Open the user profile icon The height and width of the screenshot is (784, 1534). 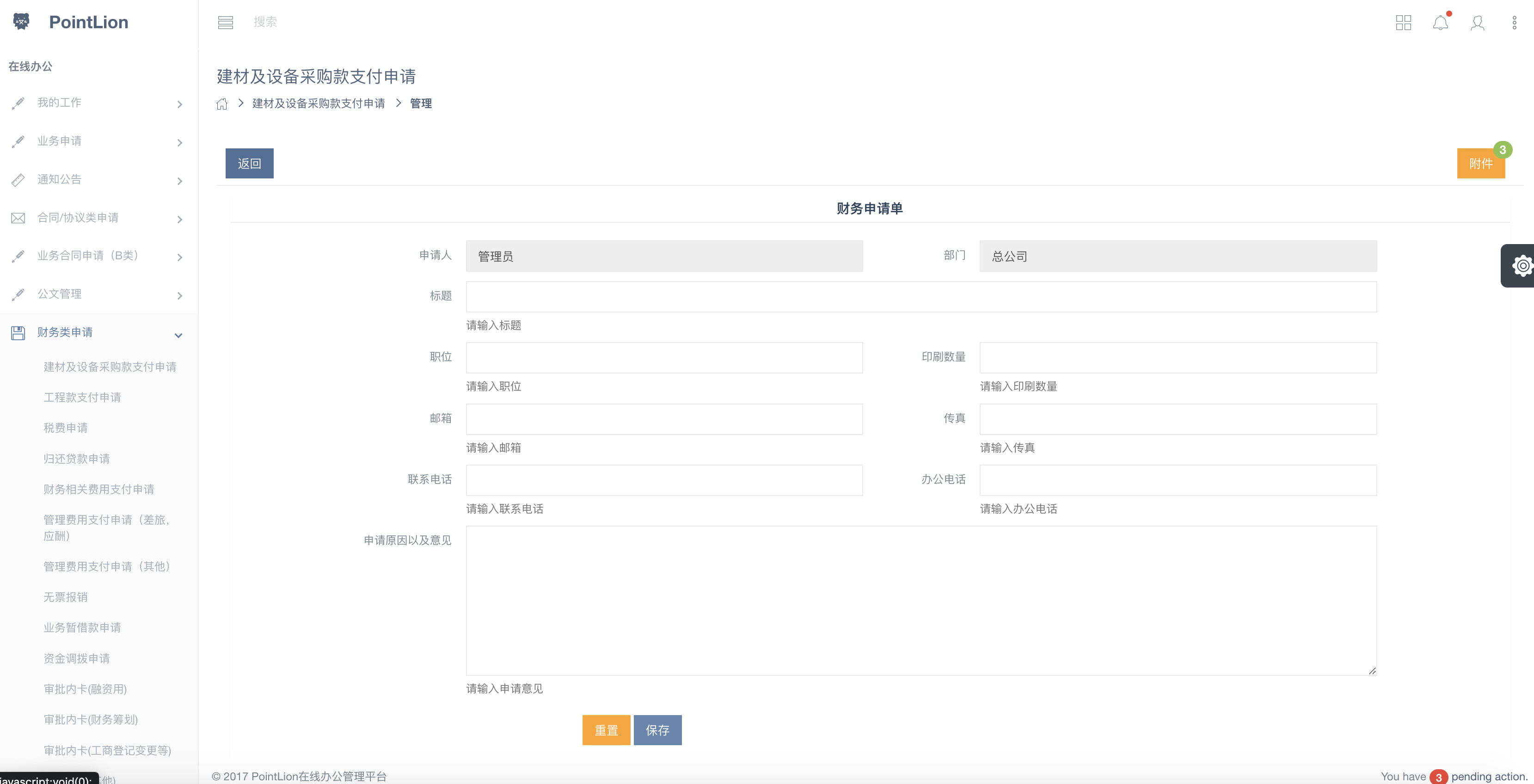(1478, 23)
